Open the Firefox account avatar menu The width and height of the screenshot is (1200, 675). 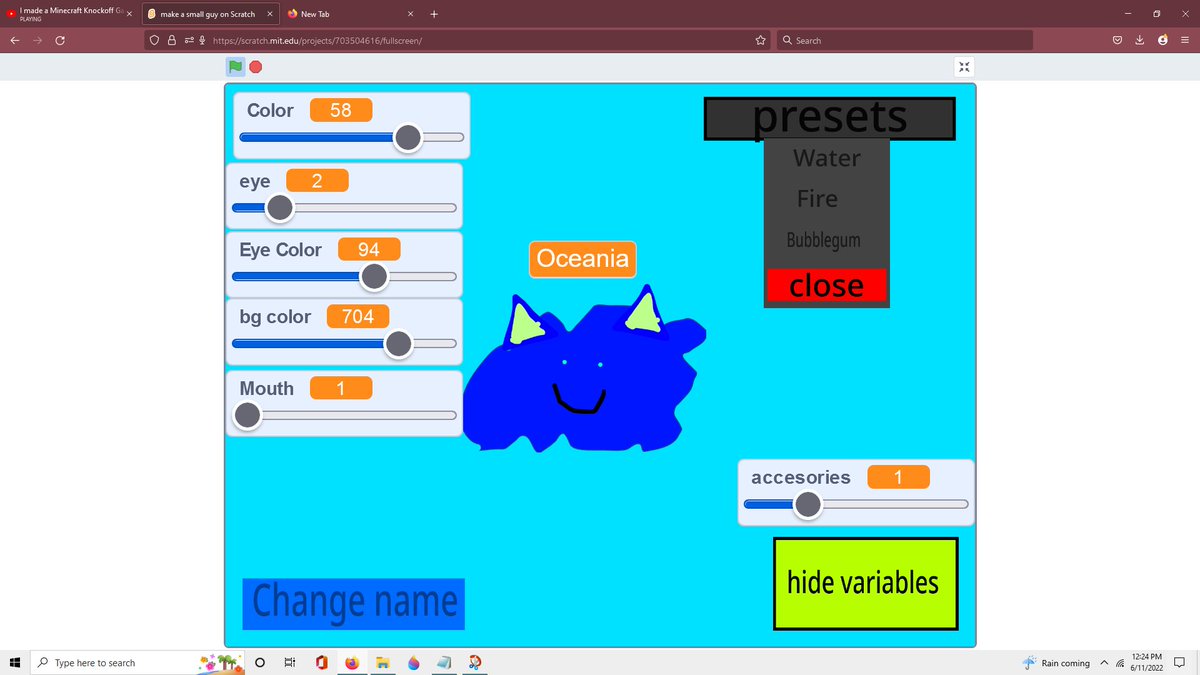1162,40
